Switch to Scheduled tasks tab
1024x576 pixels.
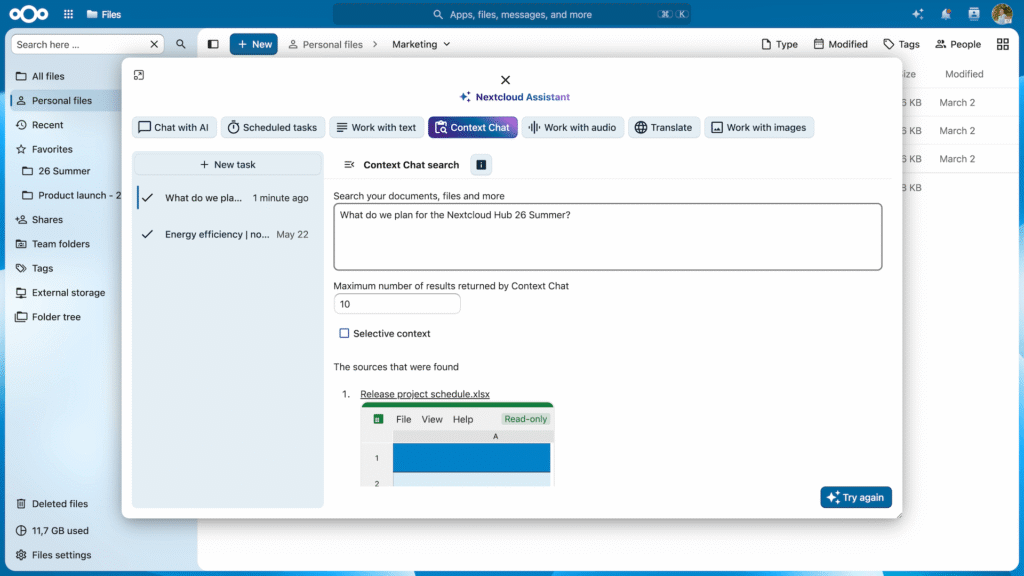point(272,127)
